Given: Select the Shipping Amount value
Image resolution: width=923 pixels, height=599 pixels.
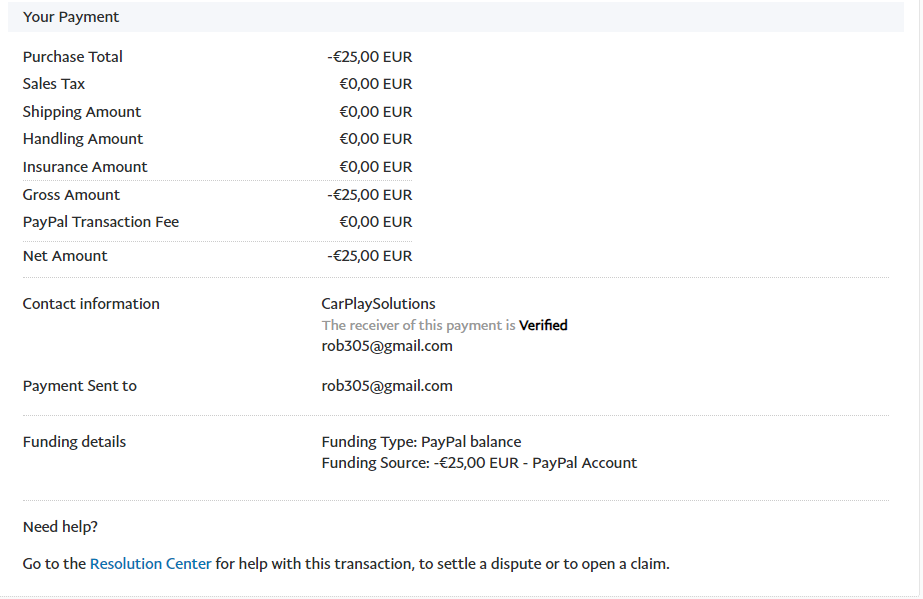Looking at the screenshot, I should click(x=376, y=112).
